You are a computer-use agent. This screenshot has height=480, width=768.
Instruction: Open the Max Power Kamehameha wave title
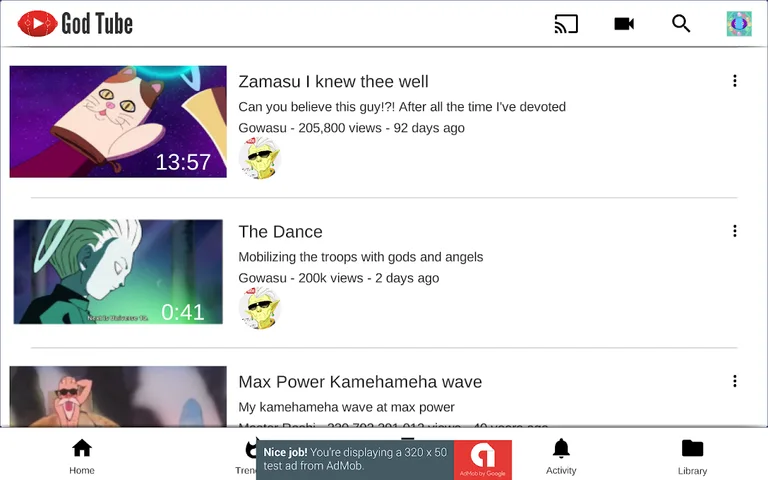point(360,382)
